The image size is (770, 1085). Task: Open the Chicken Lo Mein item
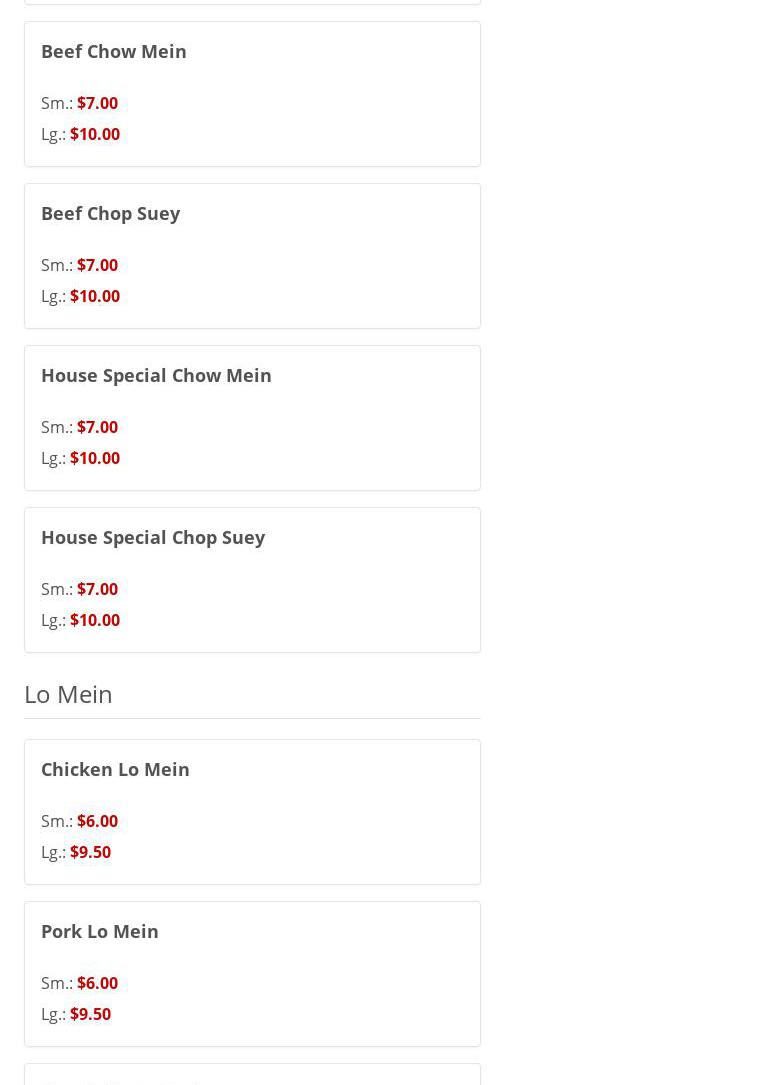(115, 769)
